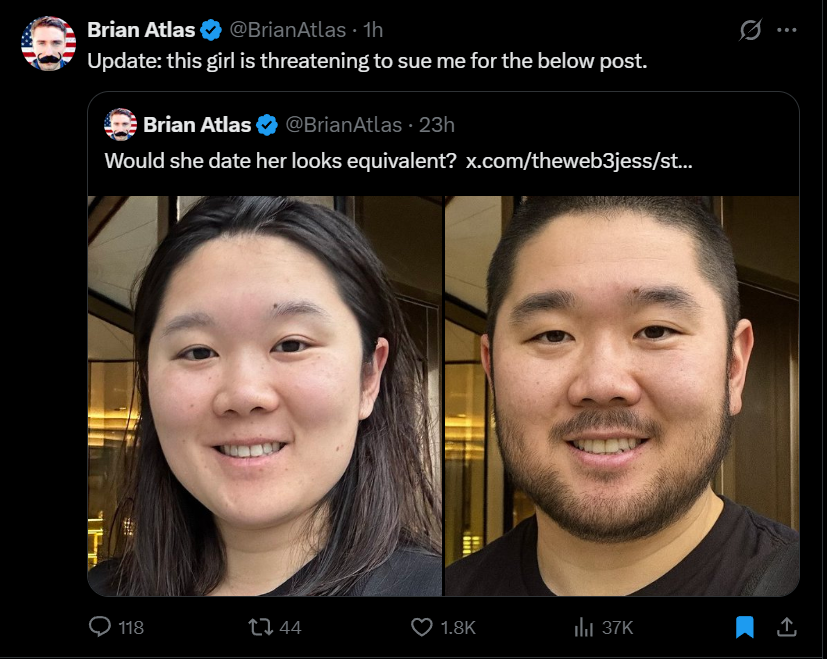Like the post with the heart icon

pos(421,627)
